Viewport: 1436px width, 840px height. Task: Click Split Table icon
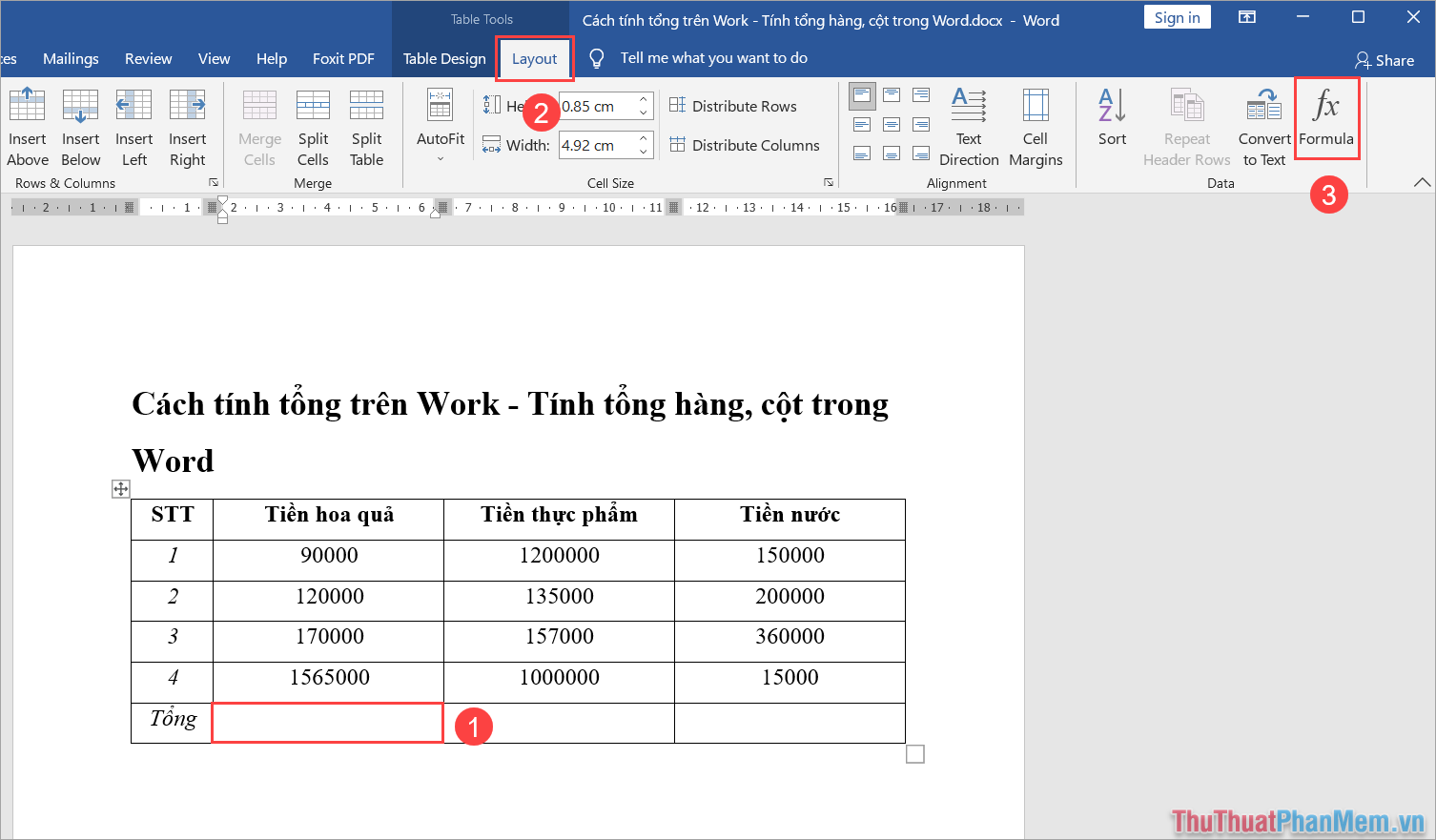pos(366,105)
